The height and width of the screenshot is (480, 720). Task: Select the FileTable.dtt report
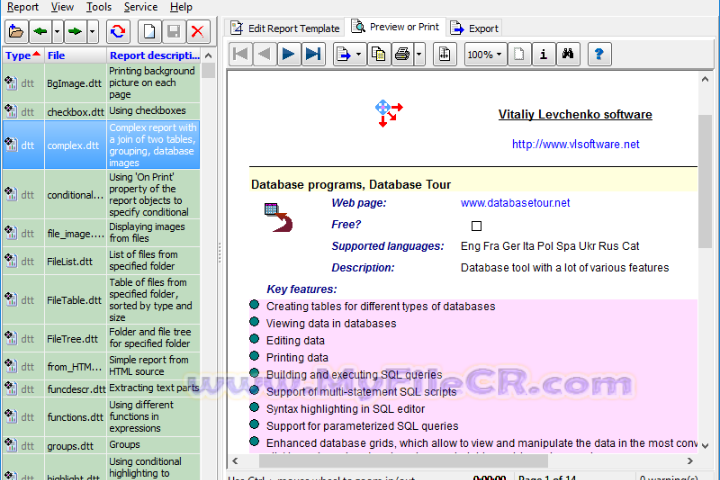[x=101, y=299]
